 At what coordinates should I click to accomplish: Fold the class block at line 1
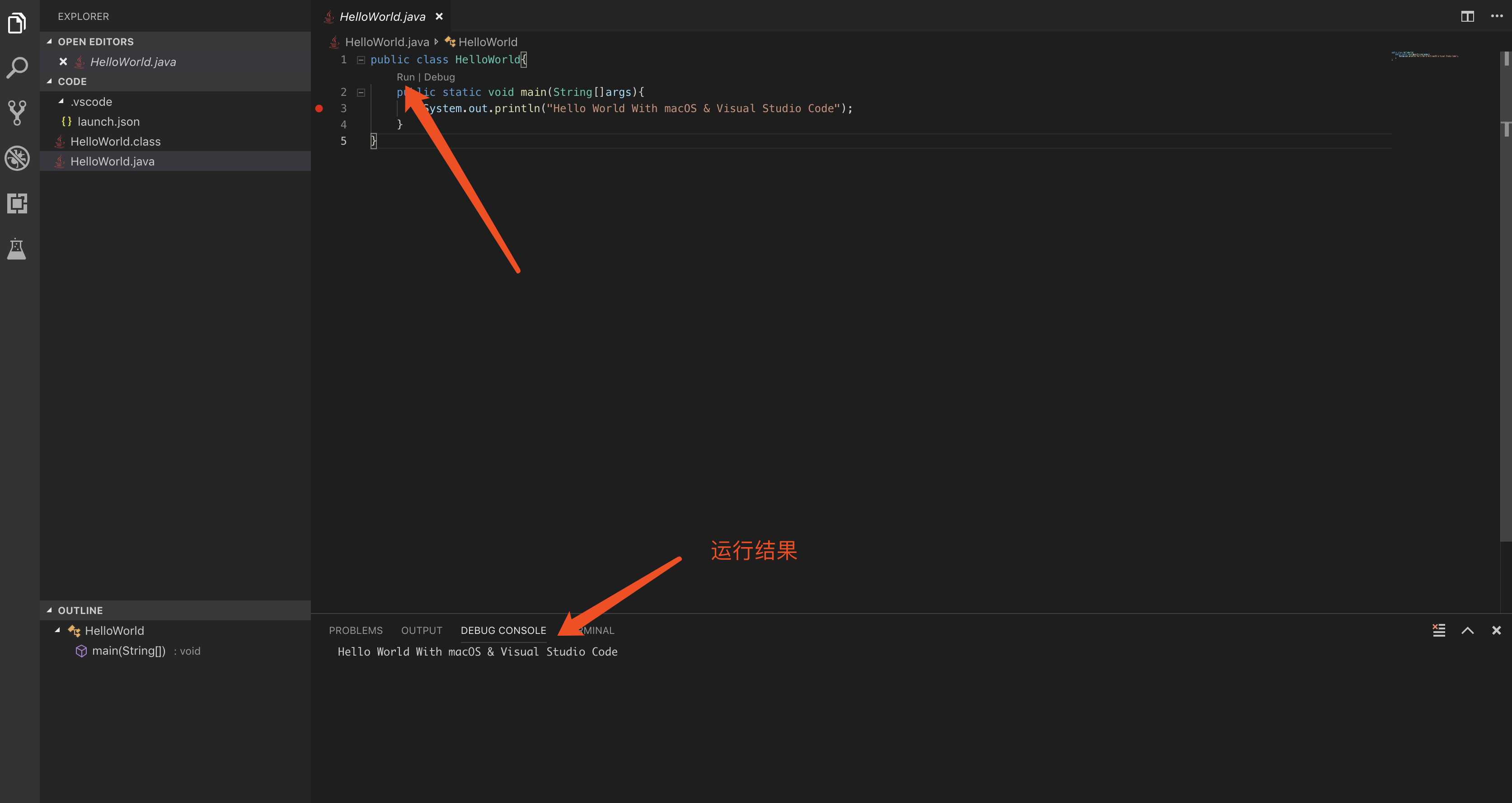coord(361,60)
